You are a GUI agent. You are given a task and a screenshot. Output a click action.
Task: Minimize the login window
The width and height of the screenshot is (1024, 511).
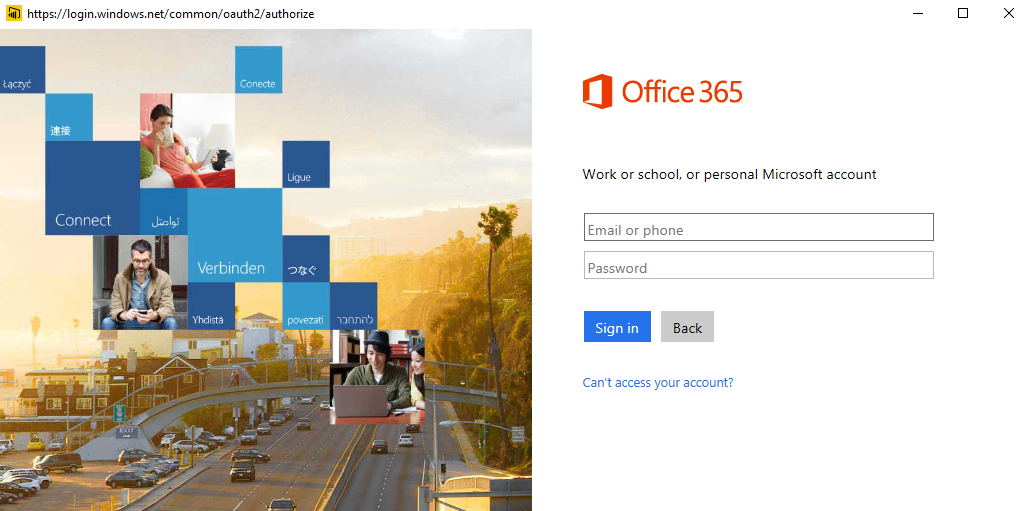[x=918, y=13]
